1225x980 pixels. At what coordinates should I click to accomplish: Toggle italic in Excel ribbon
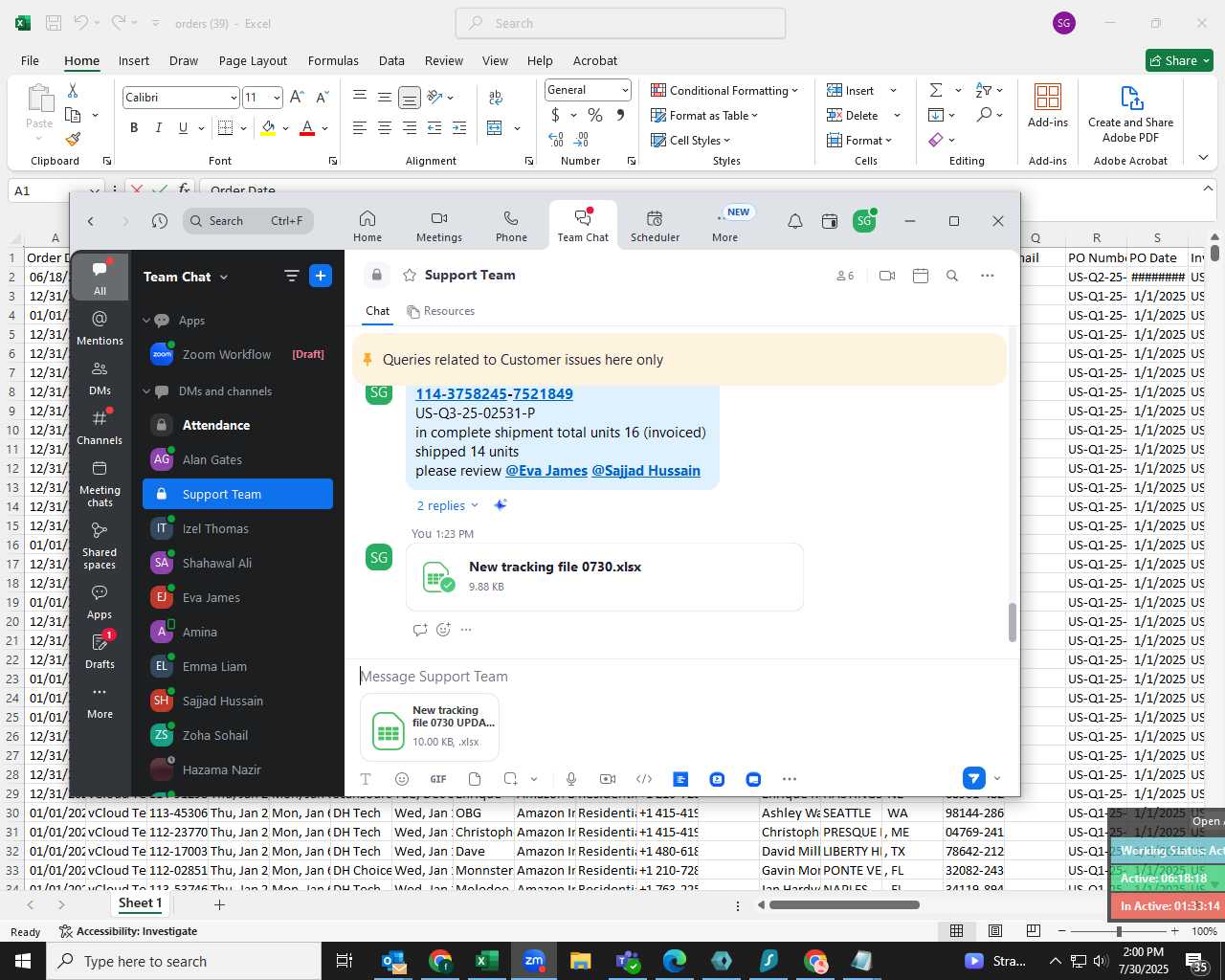158,127
